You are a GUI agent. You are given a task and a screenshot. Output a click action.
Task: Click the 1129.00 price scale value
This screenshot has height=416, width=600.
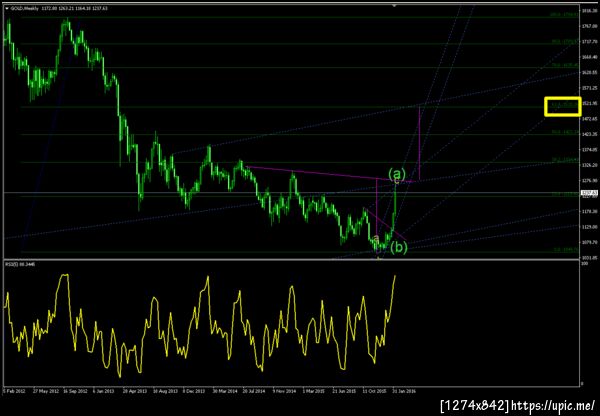(x=590, y=227)
